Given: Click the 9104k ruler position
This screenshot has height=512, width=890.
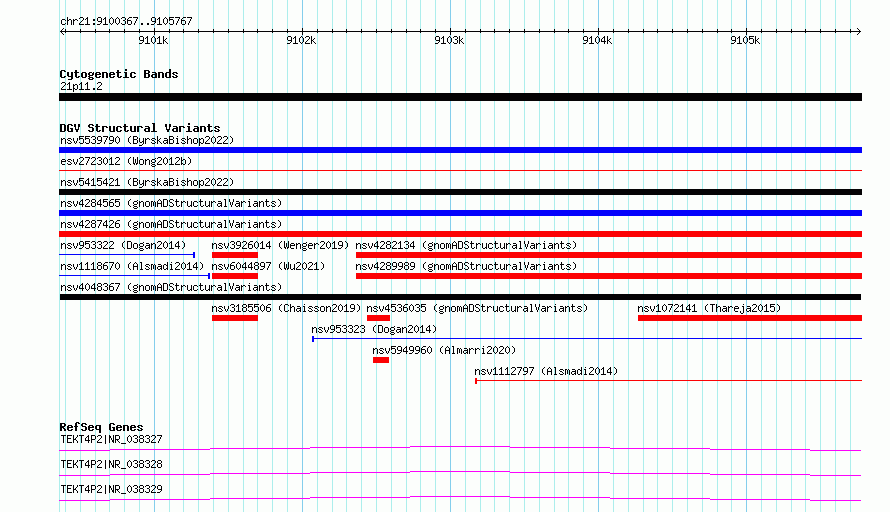Looking at the screenshot, I should 597,40.
